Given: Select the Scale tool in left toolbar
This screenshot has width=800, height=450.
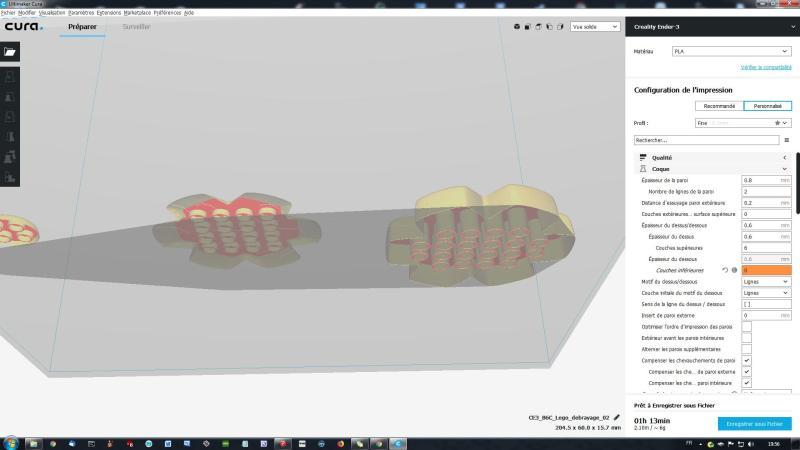Looking at the screenshot, I should [x=10, y=97].
